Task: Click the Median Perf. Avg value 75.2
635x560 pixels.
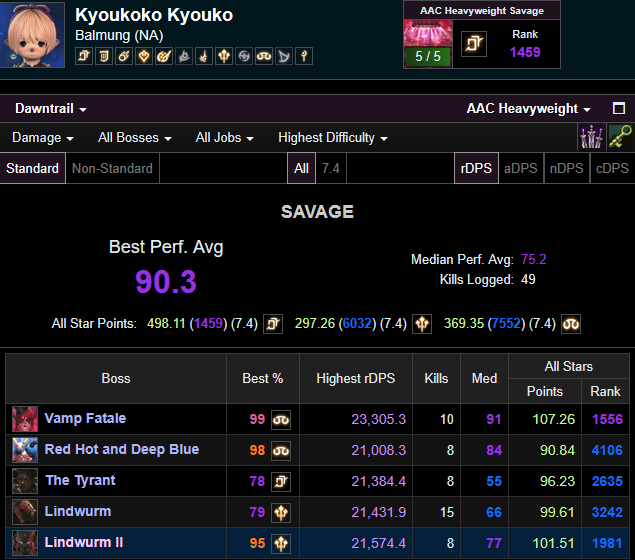Action: coord(534,259)
